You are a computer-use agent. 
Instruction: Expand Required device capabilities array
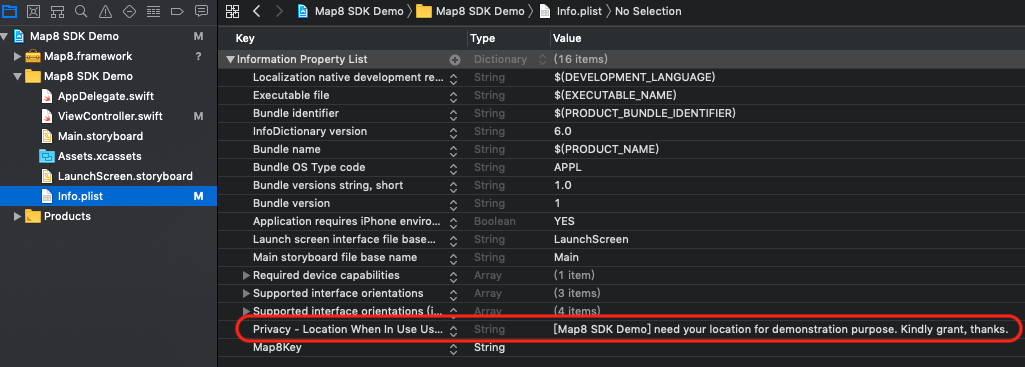(246, 275)
